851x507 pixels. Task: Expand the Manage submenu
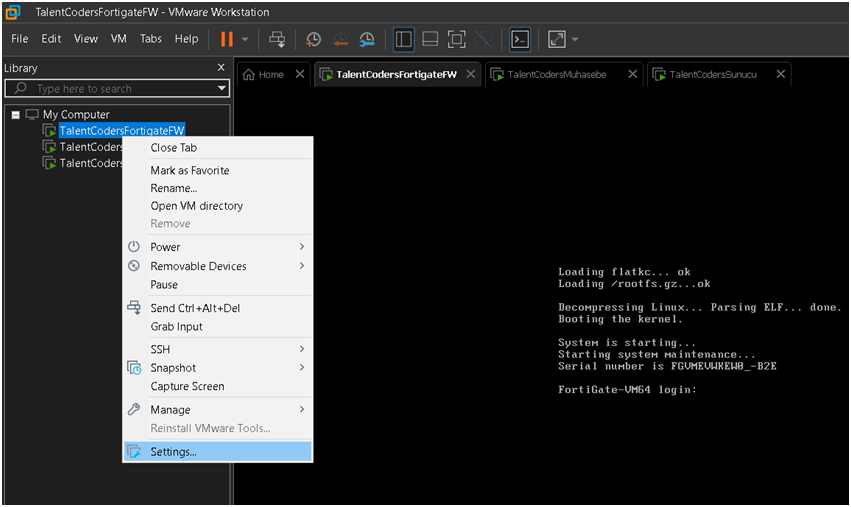218,410
